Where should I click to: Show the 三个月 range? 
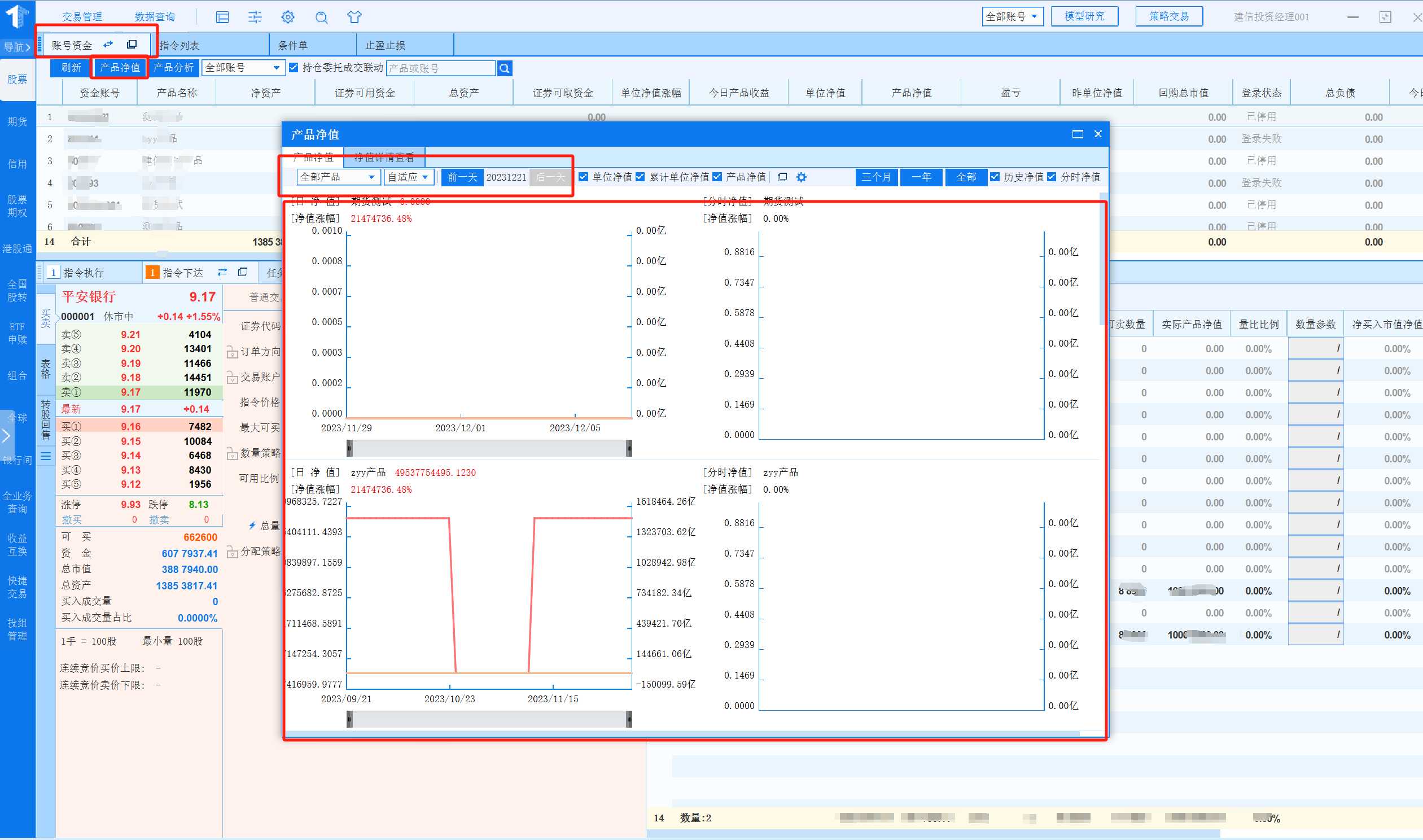876,177
